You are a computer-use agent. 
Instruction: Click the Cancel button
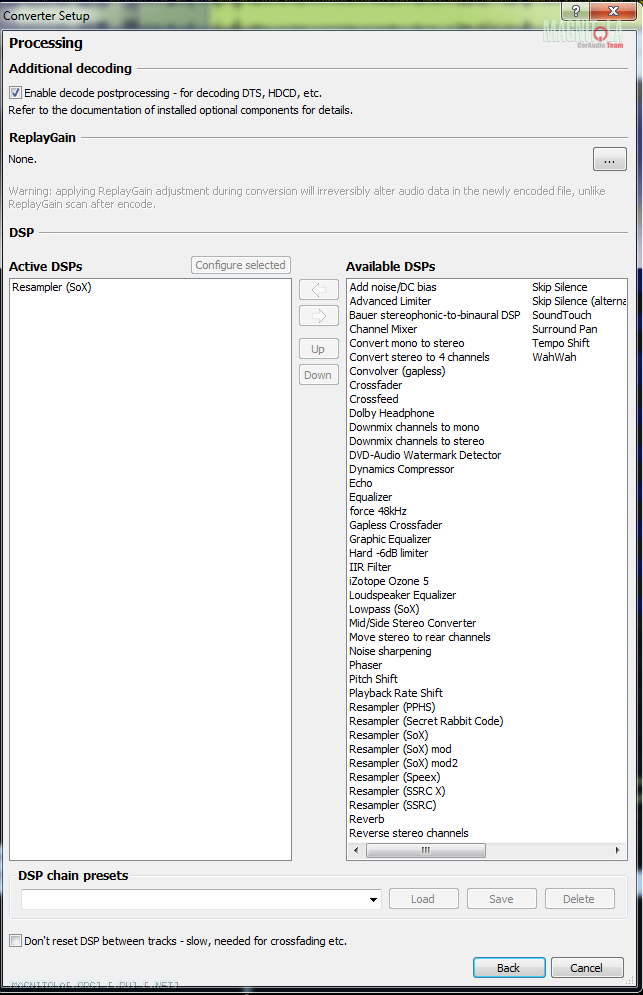(x=586, y=968)
